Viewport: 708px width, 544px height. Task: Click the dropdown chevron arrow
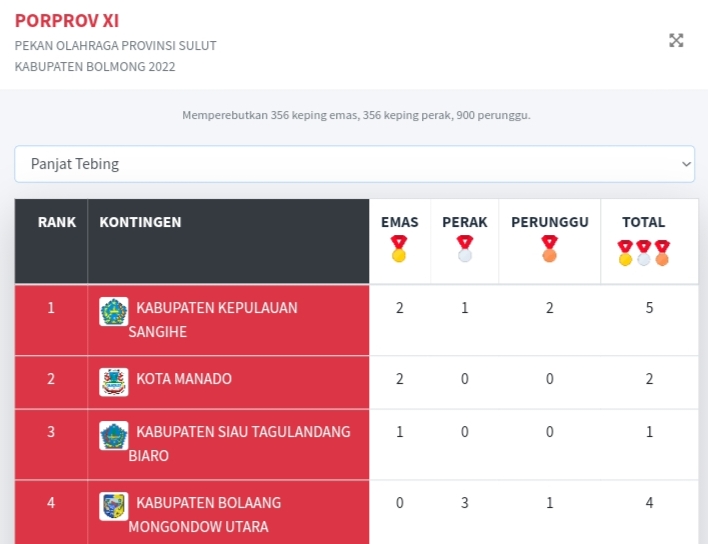click(686, 164)
